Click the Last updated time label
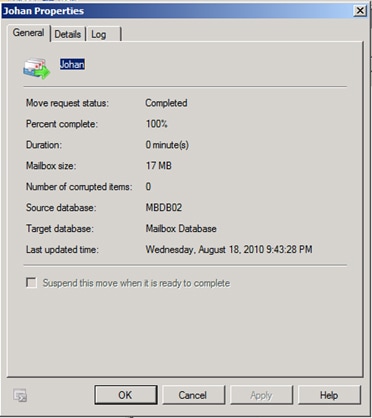This screenshot has width=372, height=418. (62, 250)
